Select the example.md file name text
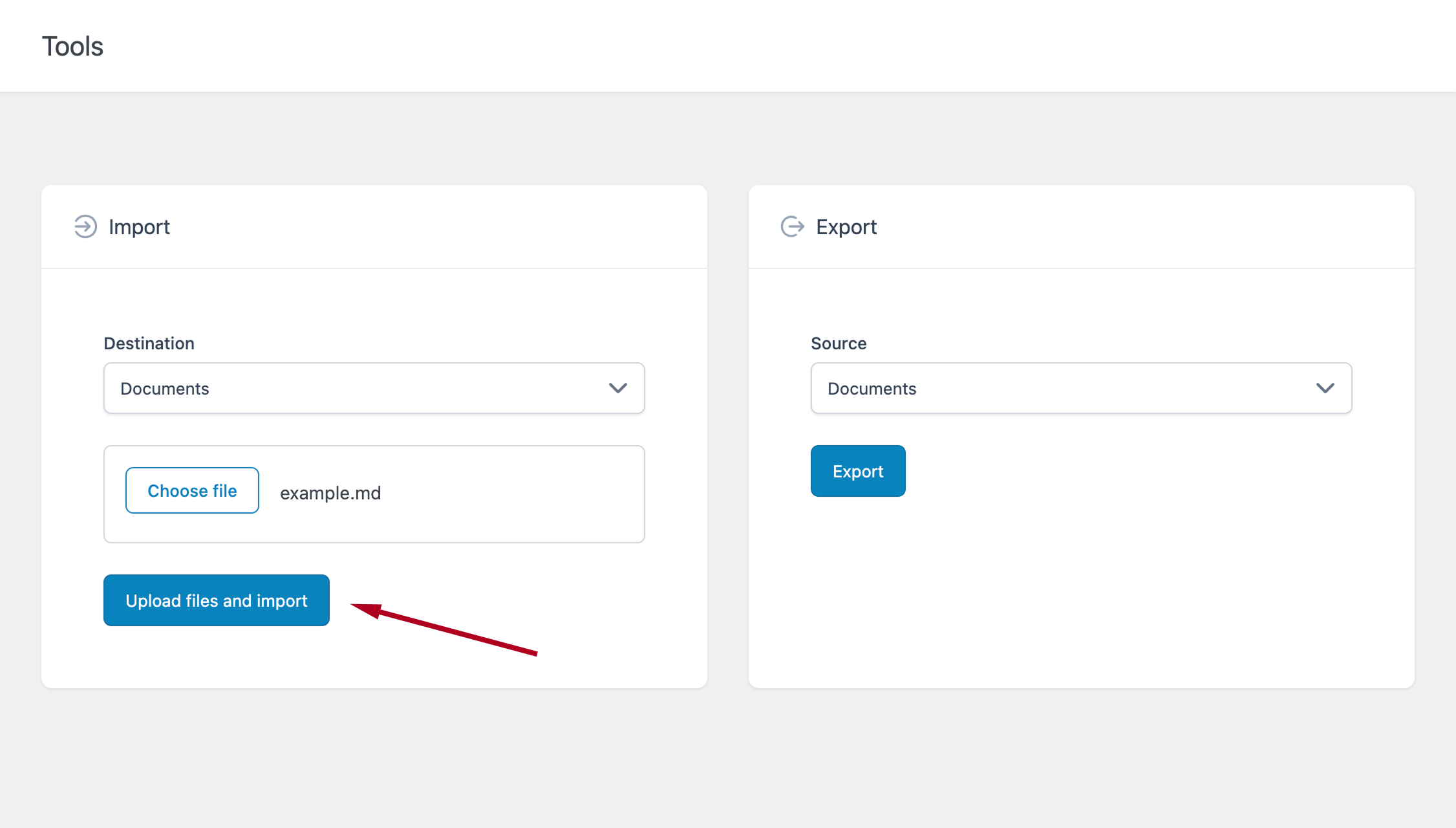The width and height of the screenshot is (1456, 828). pyautogui.click(x=330, y=493)
